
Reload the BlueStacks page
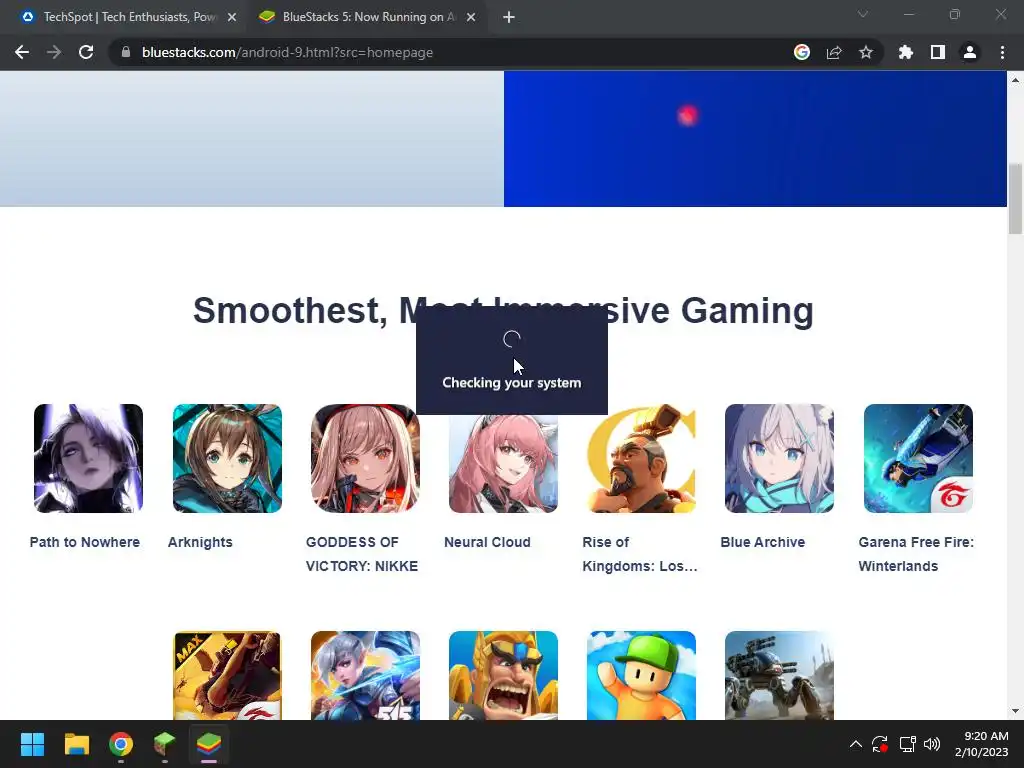click(x=86, y=52)
